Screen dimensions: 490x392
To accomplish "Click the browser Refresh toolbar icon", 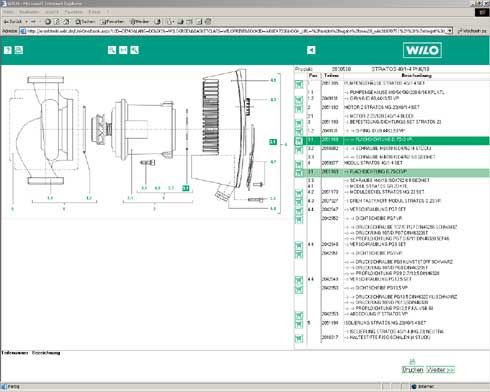I will point(57,22).
